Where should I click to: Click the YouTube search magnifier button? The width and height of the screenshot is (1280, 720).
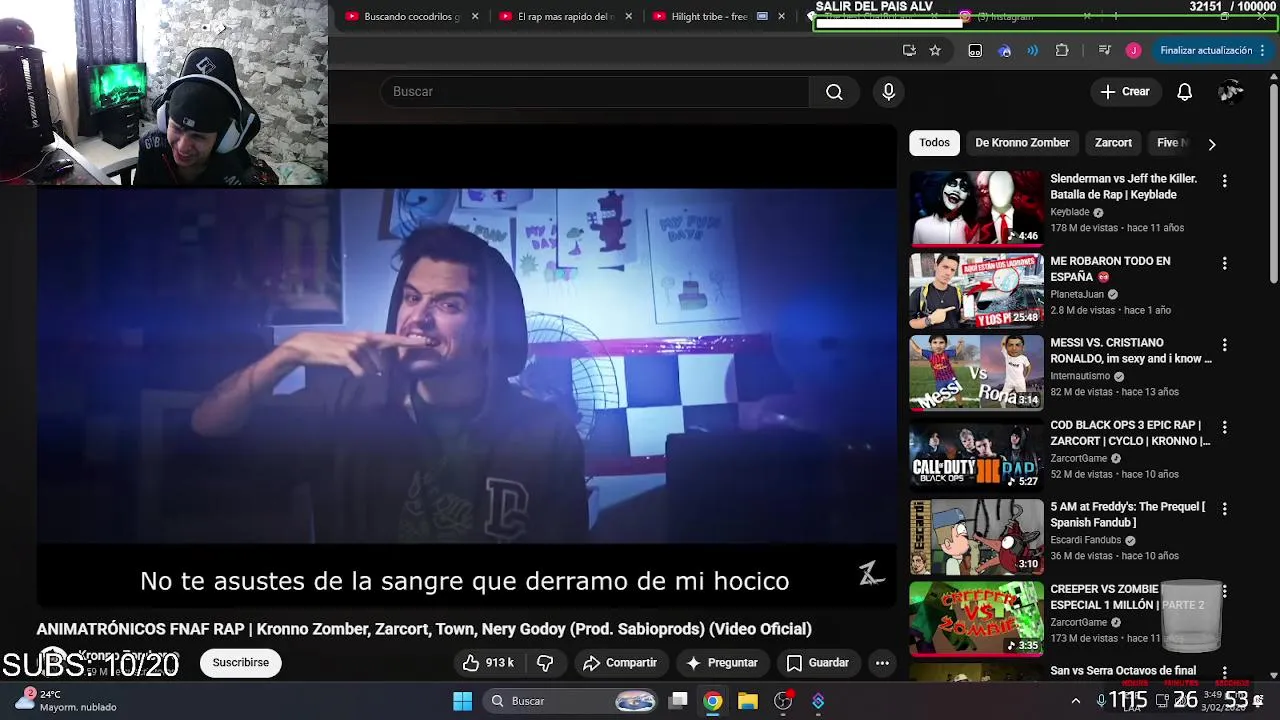[834, 92]
